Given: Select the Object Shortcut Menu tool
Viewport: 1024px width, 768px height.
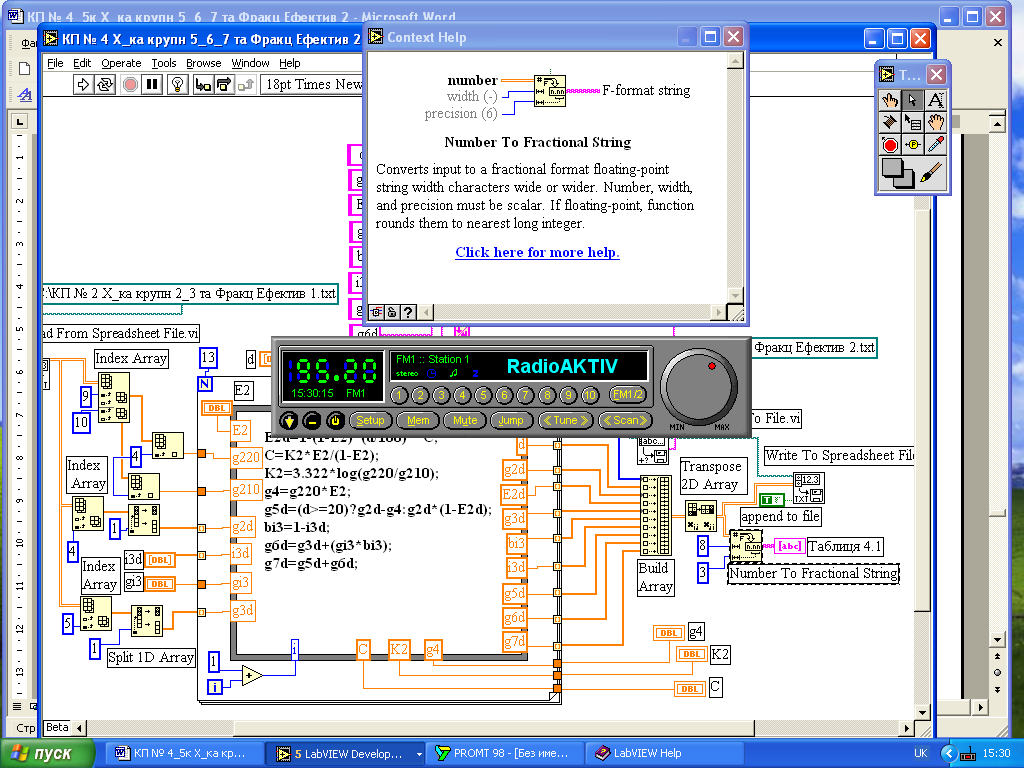Looking at the screenshot, I should pyautogui.click(x=912, y=122).
